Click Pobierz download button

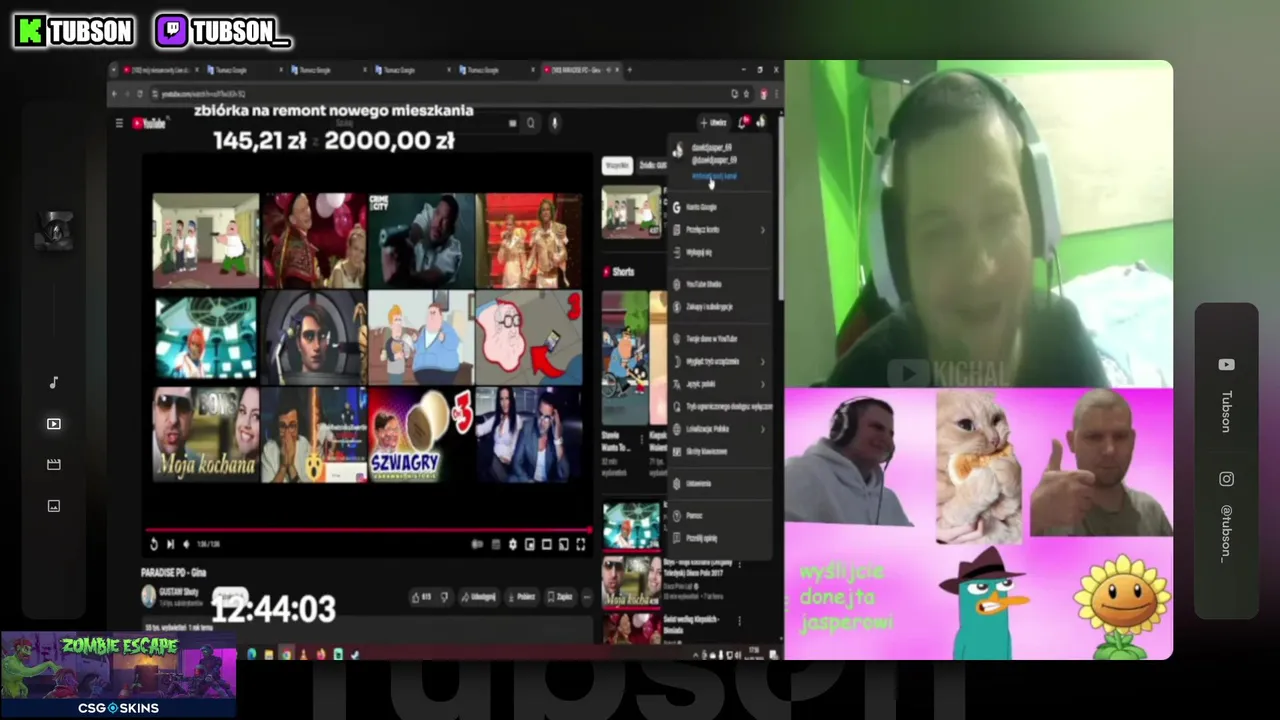point(521,597)
